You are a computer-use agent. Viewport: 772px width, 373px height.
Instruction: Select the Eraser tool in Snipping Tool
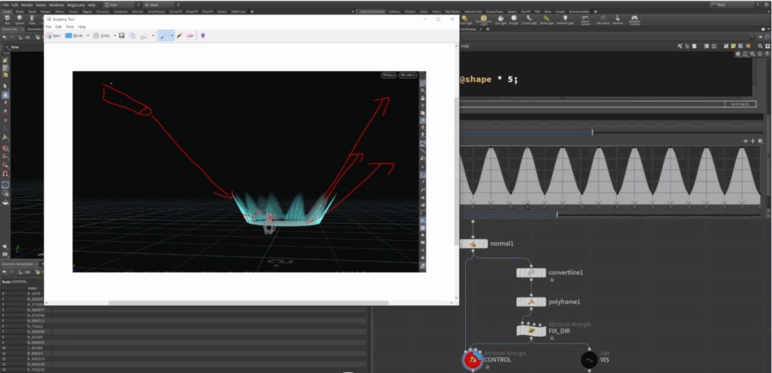coord(190,35)
